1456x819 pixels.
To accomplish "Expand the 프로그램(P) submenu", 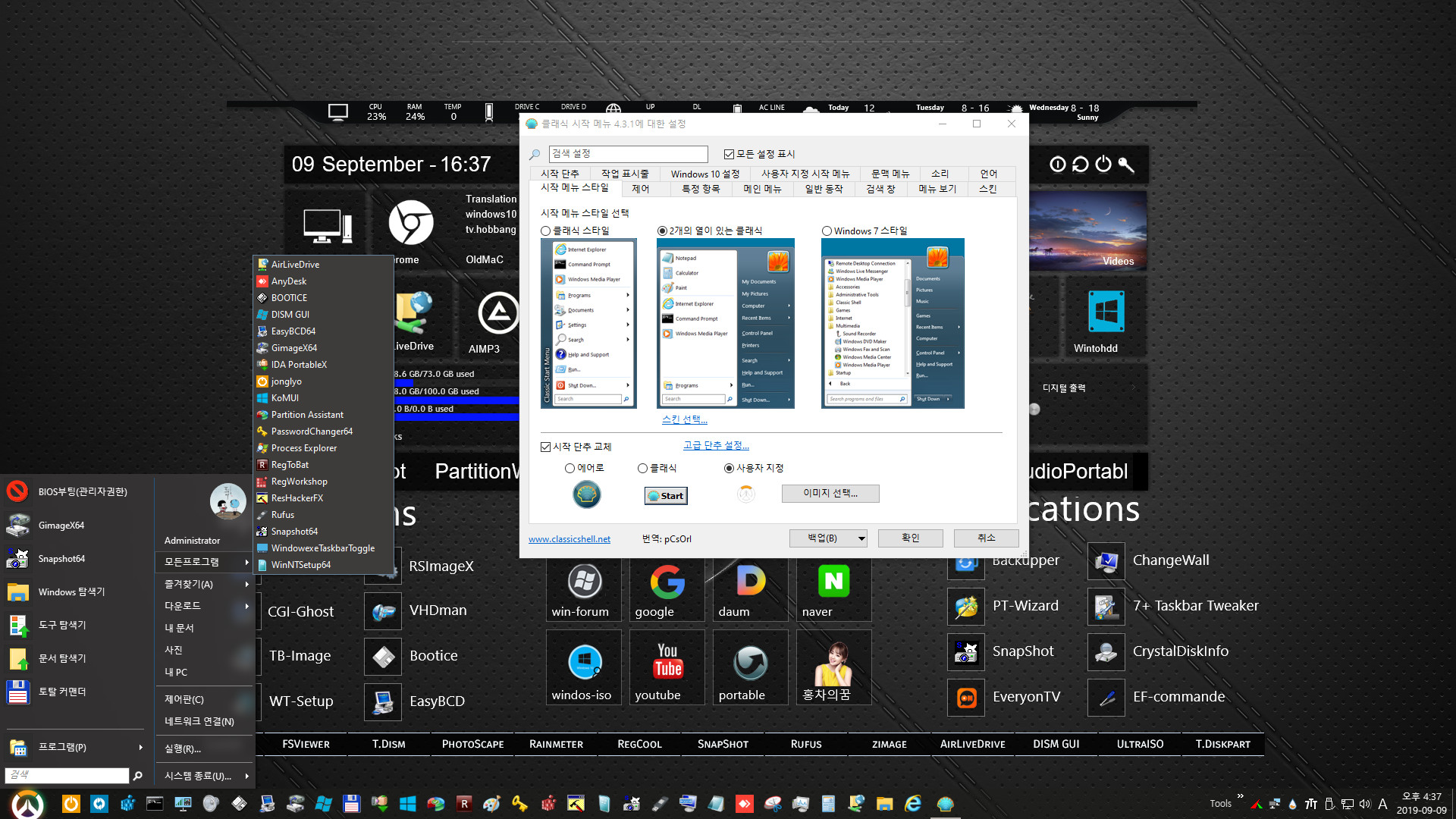I will click(x=76, y=747).
